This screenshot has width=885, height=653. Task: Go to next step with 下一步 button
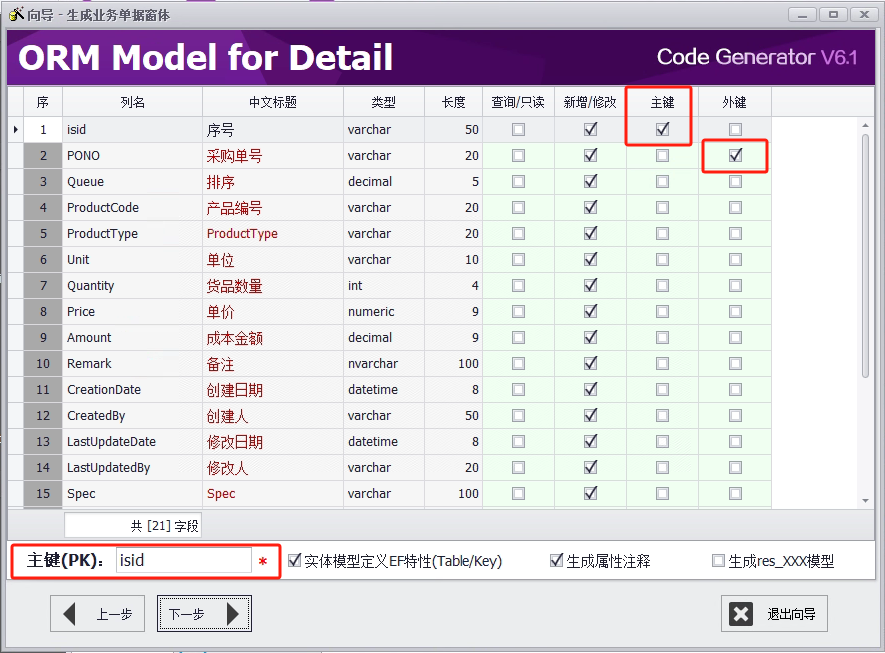[204, 613]
